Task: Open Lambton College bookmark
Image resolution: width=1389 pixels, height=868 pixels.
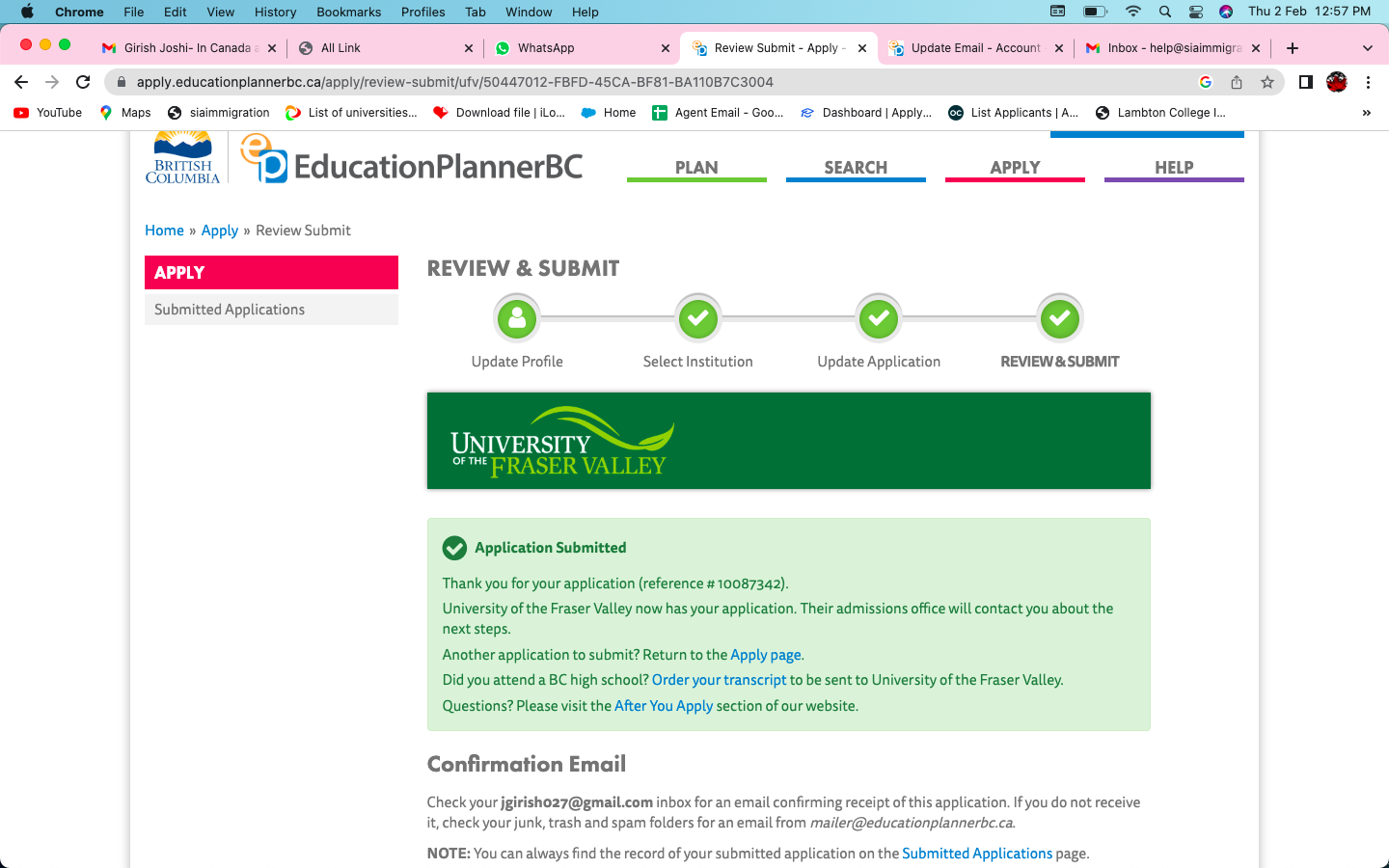Action: (1161, 113)
